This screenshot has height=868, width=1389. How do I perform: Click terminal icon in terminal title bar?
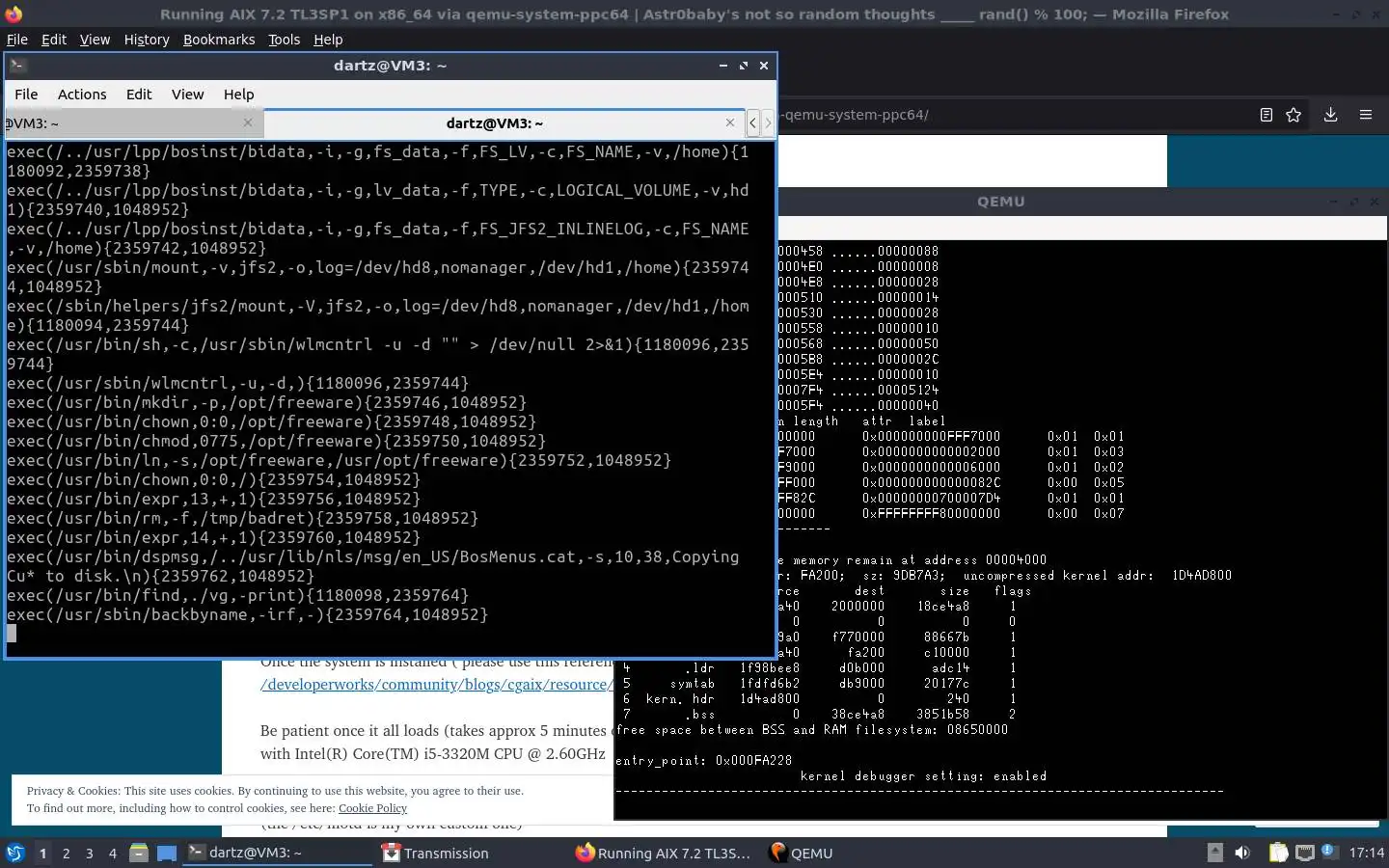[x=18, y=66]
